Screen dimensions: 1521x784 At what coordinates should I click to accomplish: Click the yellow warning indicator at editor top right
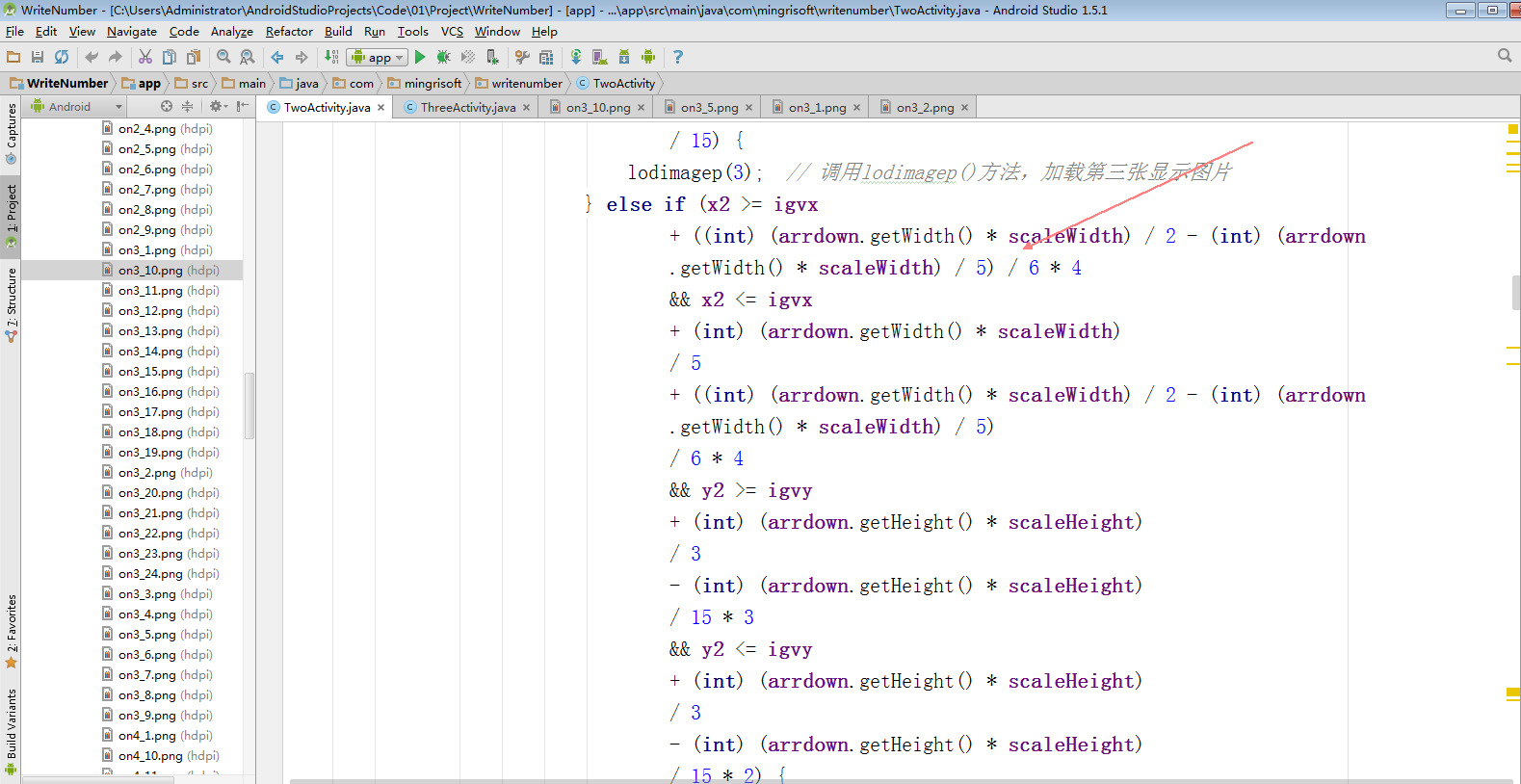tap(1513, 129)
